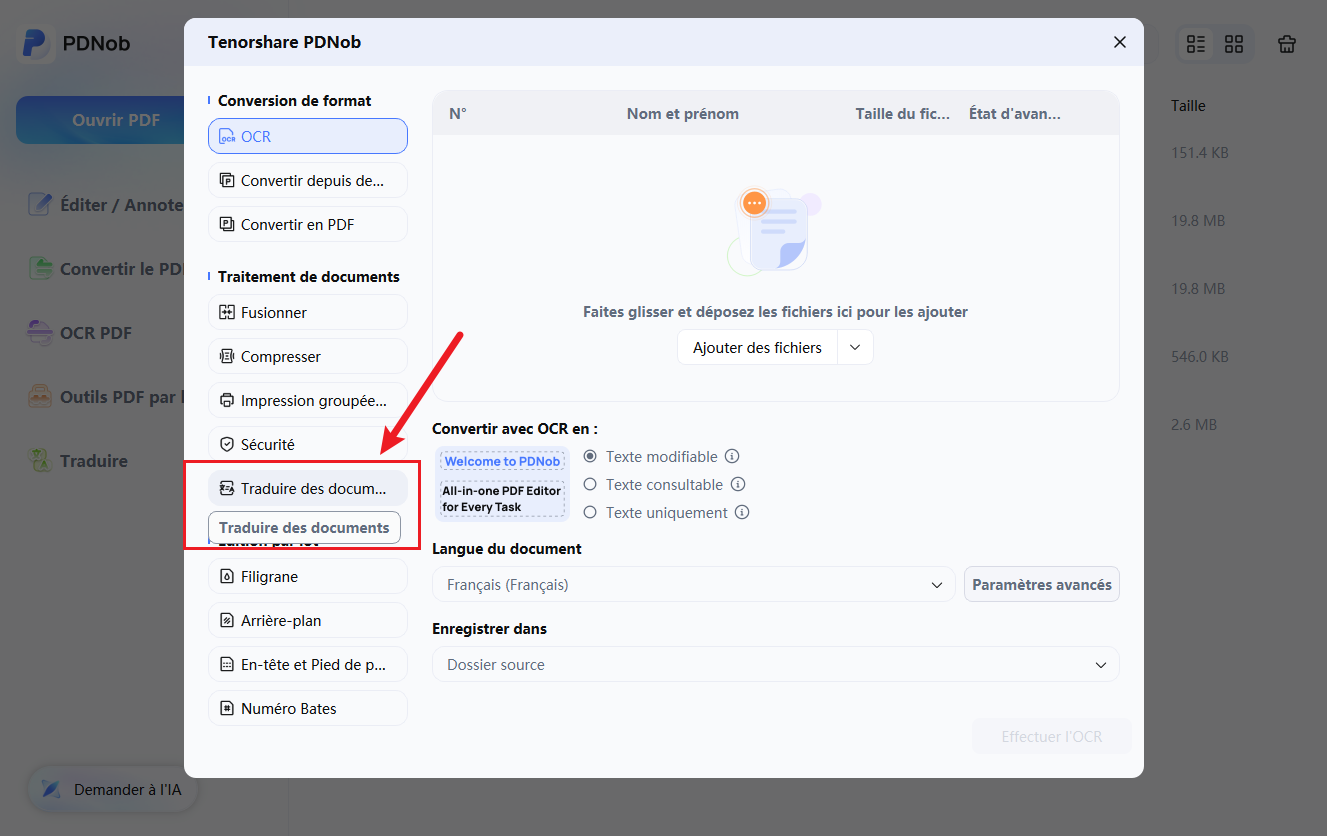Click the Outils PDF par lot toolbox icon

point(39,397)
